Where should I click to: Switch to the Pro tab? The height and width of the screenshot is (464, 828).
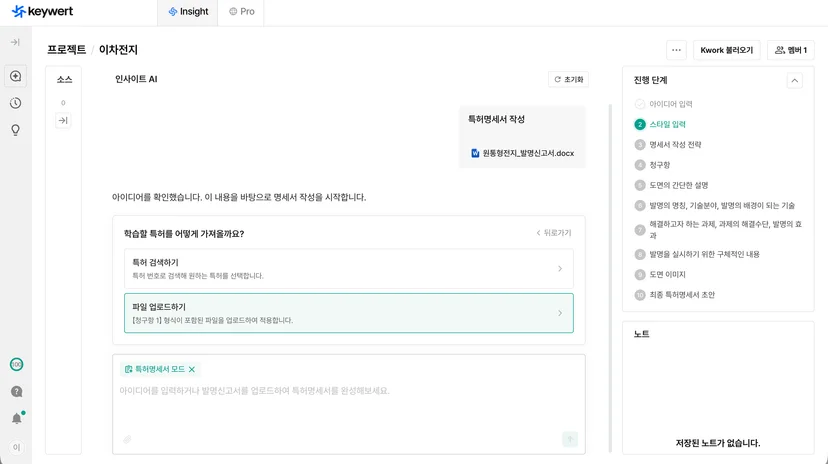pos(241,12)
